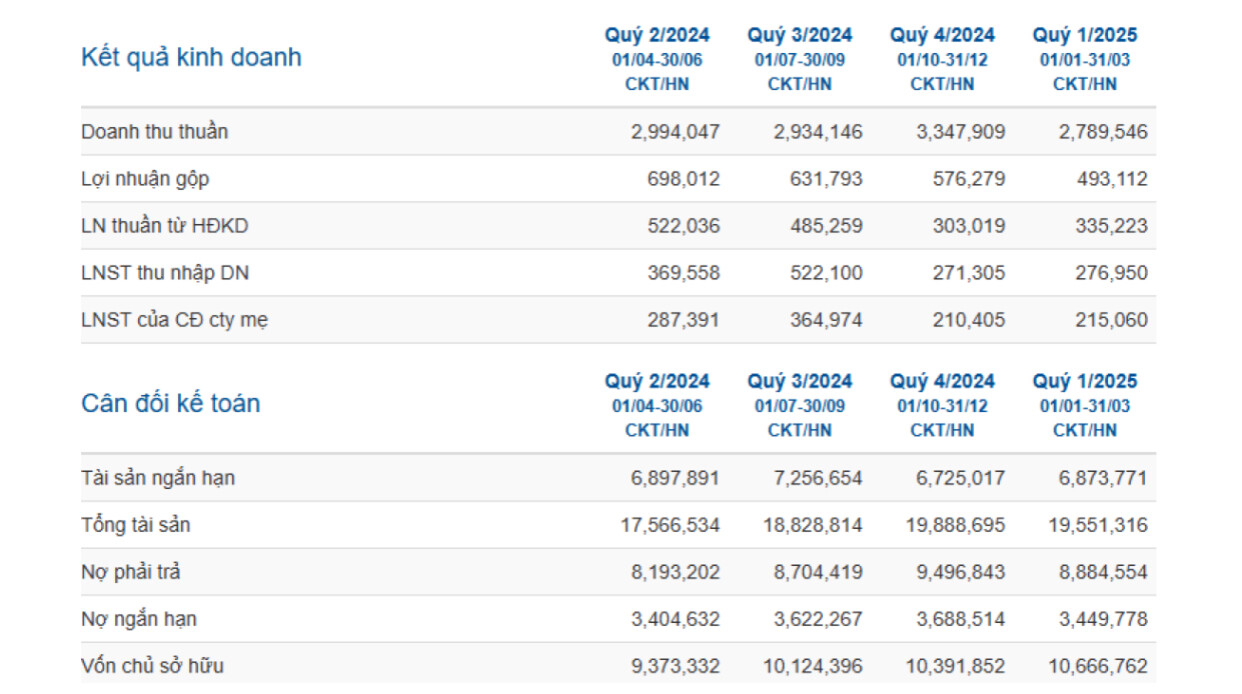Click the Kết quả kinh doanh section heading

click(x=191, y=57)
